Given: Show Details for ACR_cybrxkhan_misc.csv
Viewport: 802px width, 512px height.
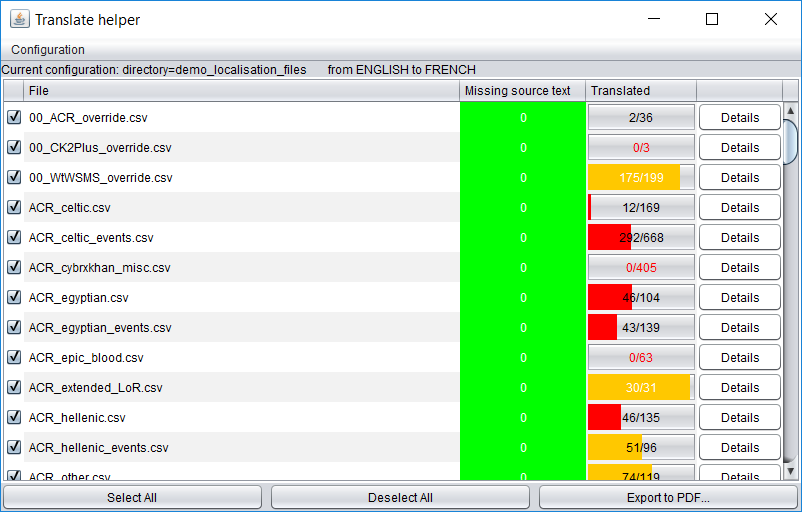Looking at the screenshot, I should (740, 268).
